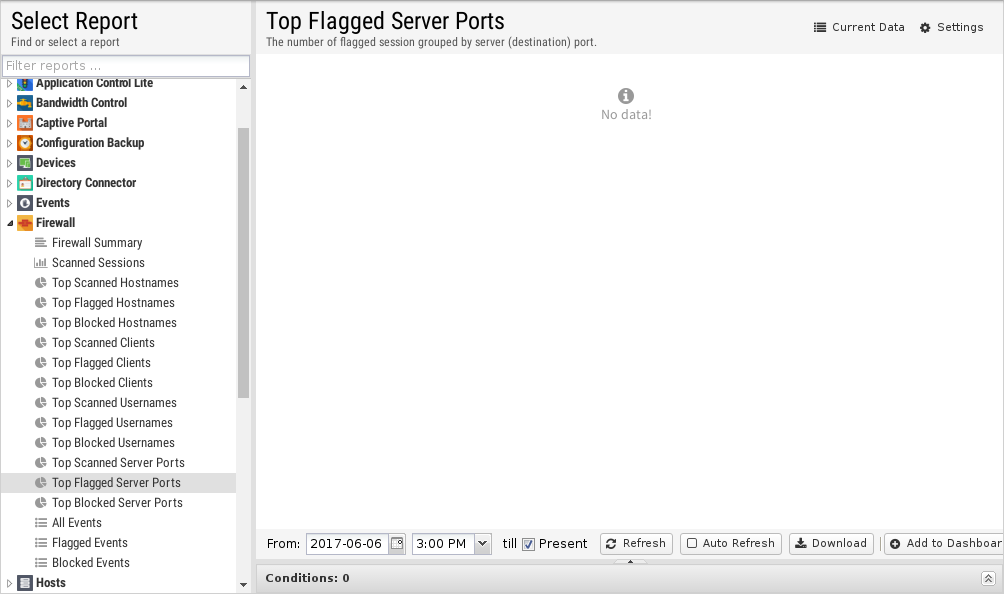Click pie chart icon for Top Blocked Hostnames
1004x594 pixels.
pos(40,323)
